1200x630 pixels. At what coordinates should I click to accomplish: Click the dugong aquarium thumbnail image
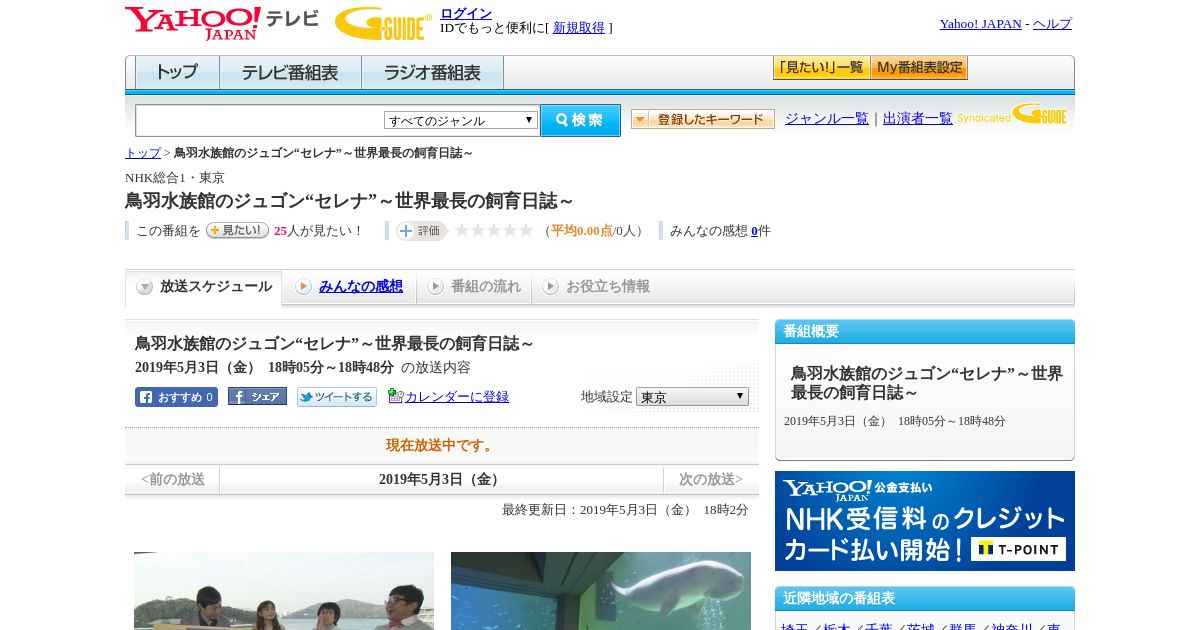pos(601,591)
